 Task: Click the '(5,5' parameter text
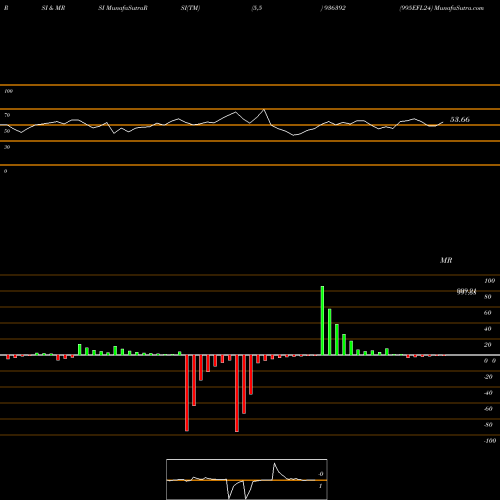coord(257,8)
